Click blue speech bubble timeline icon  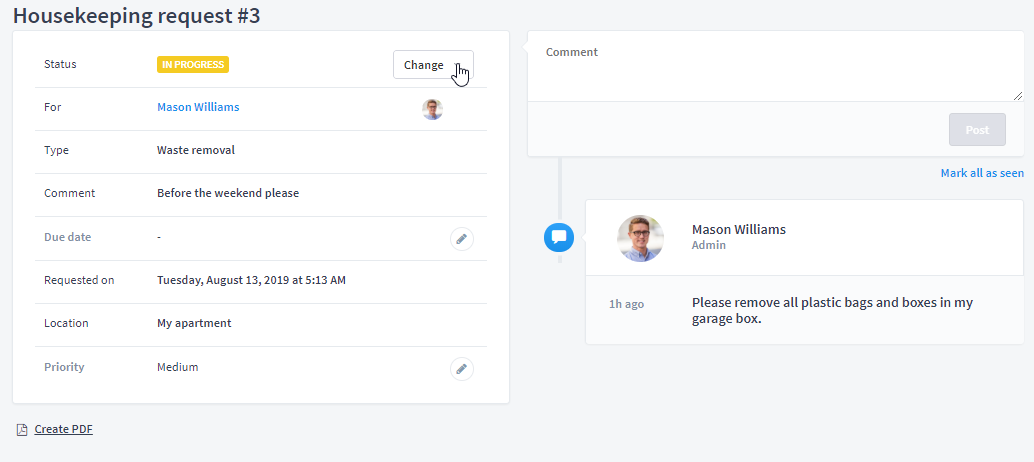coord(559,237)
